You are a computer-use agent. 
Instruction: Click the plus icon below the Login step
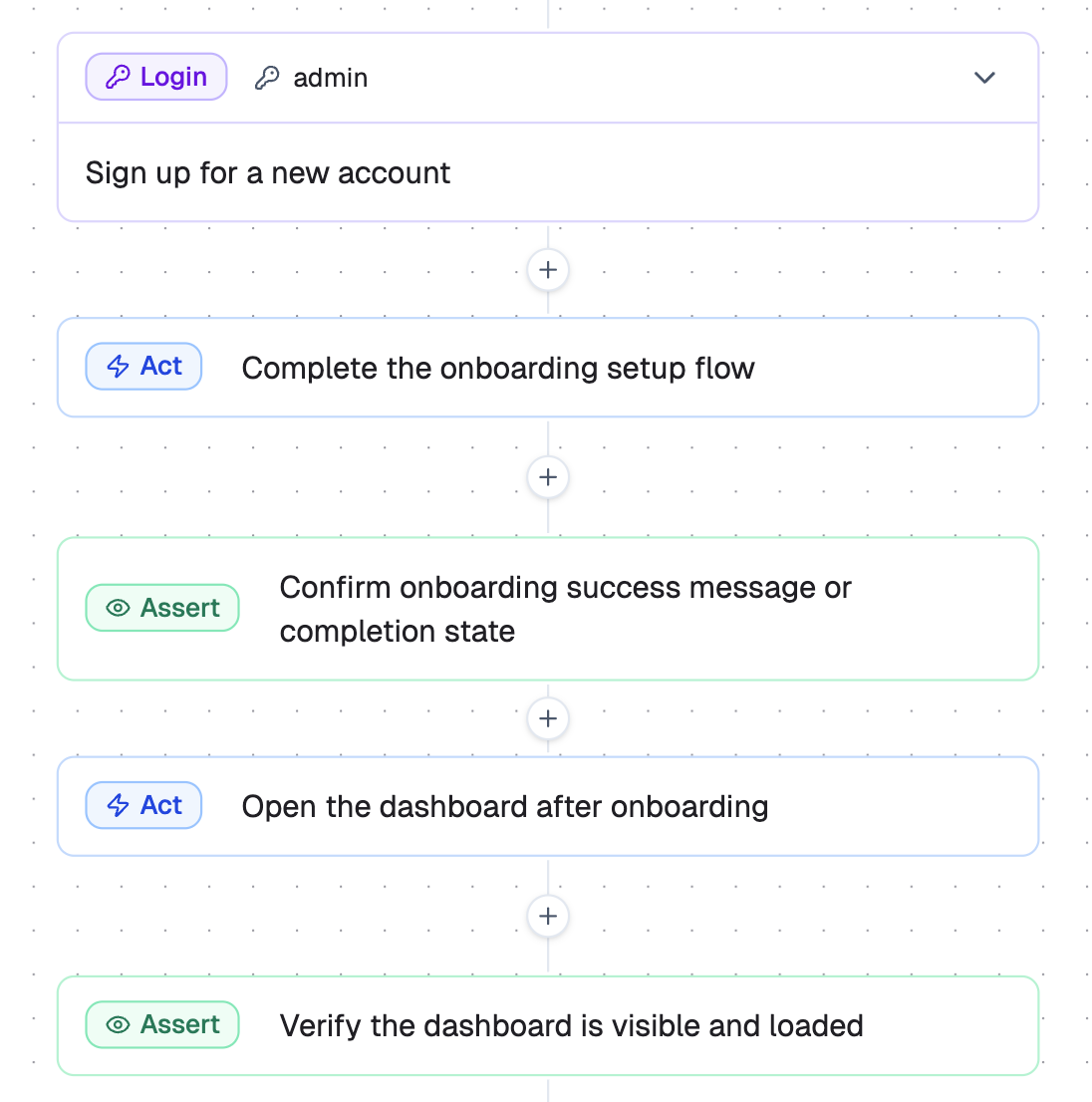point(547,270)
